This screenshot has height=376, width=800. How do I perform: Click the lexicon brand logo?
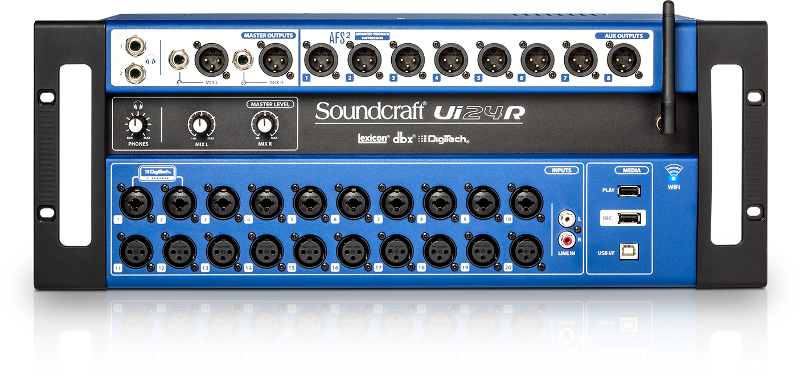pos(373,138)
